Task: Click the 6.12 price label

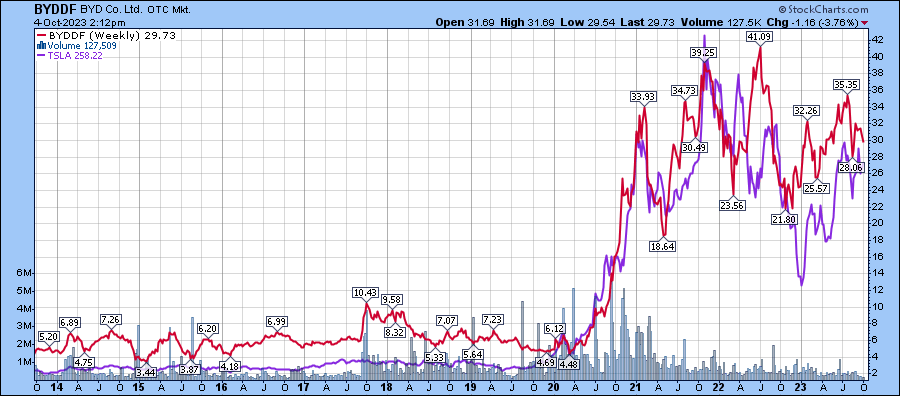Action: click(554, 328)
